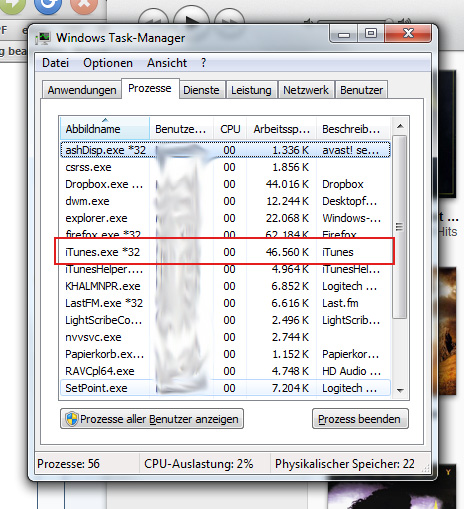Switch to the Netzwerk tab
This screenshot has width=464, height=509.
pyautogui.click(x=306, y=90)
